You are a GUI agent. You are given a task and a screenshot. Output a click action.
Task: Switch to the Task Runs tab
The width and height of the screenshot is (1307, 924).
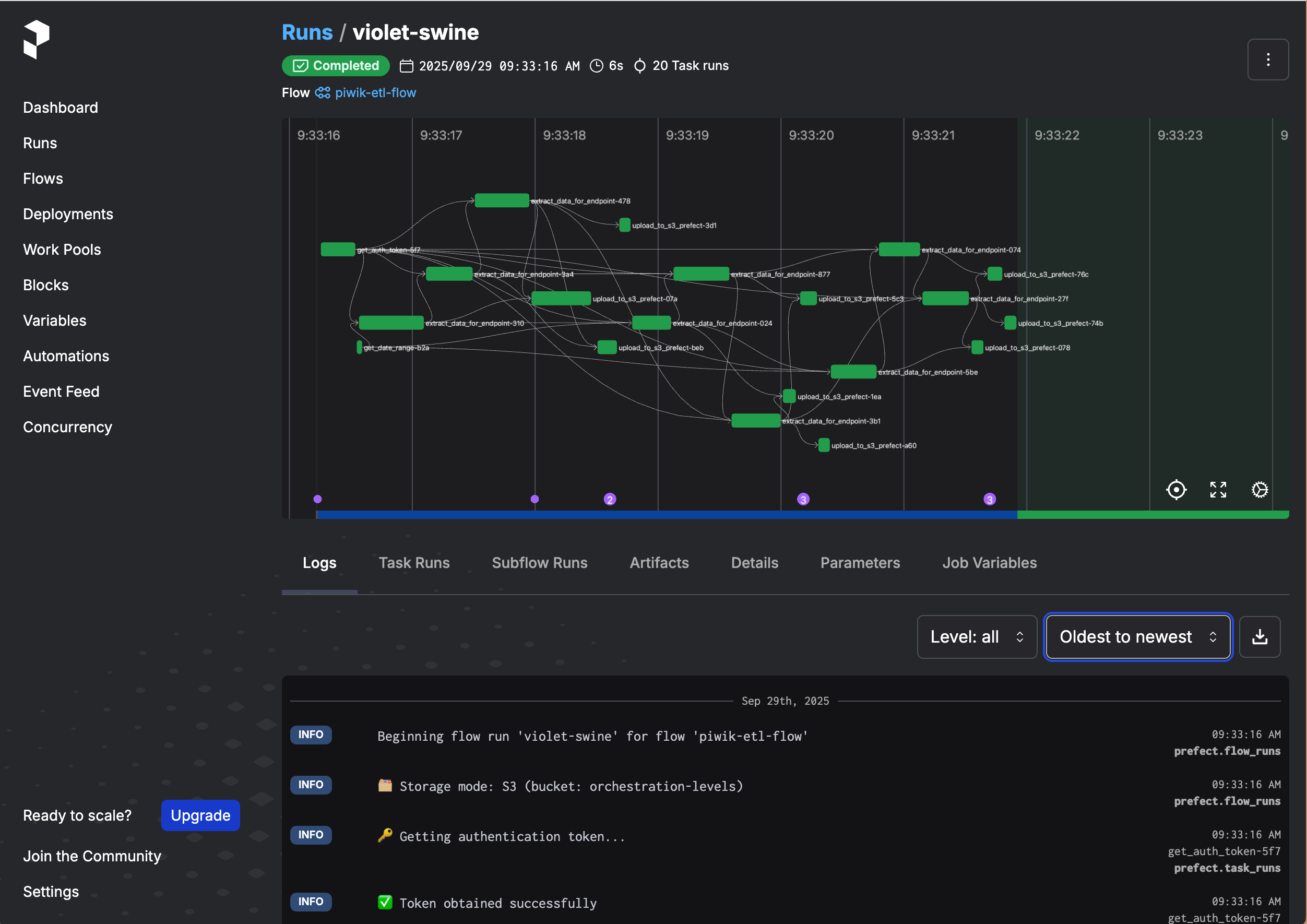coord(414,562)
